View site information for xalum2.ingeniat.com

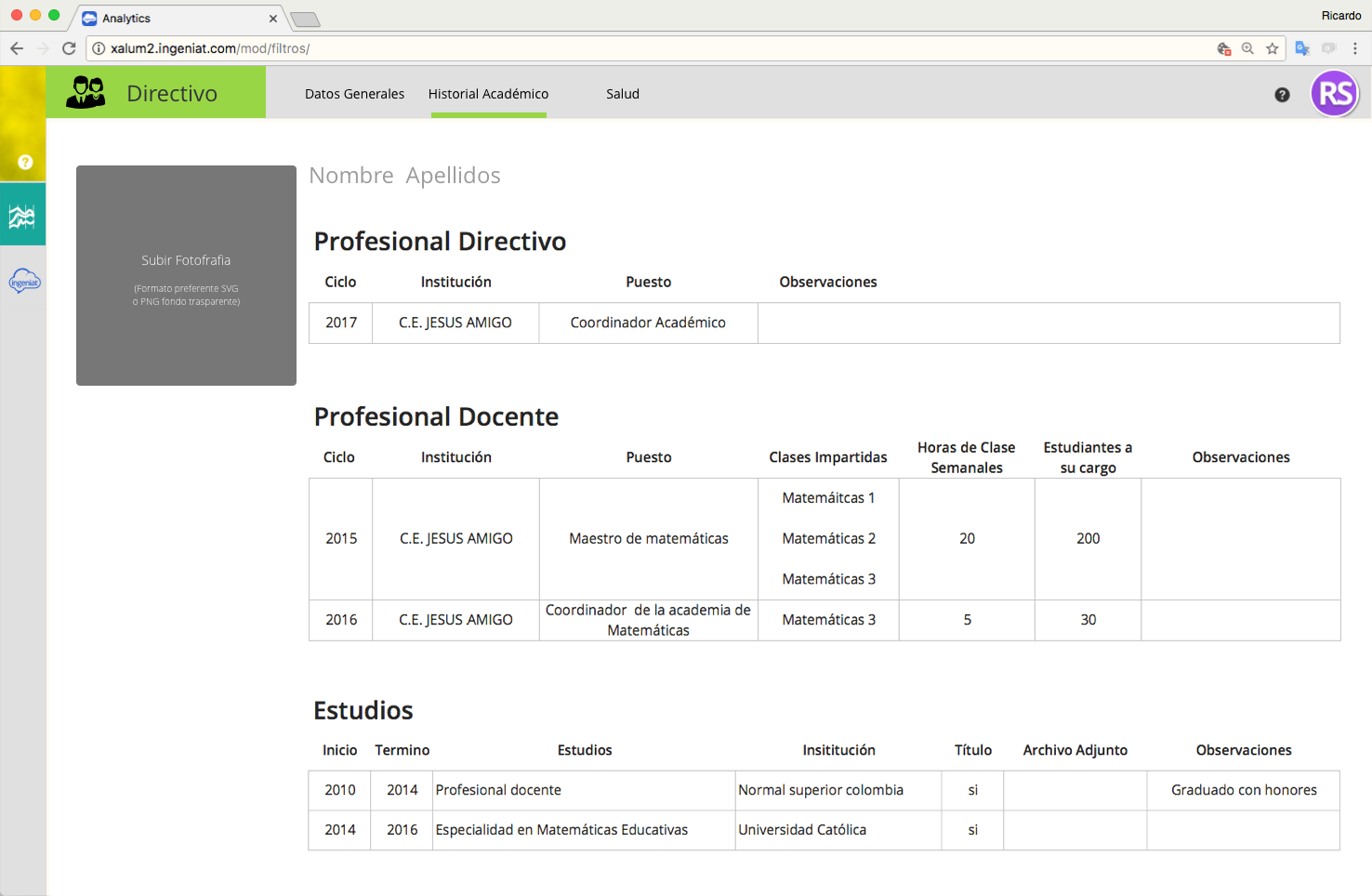point(99,48)
